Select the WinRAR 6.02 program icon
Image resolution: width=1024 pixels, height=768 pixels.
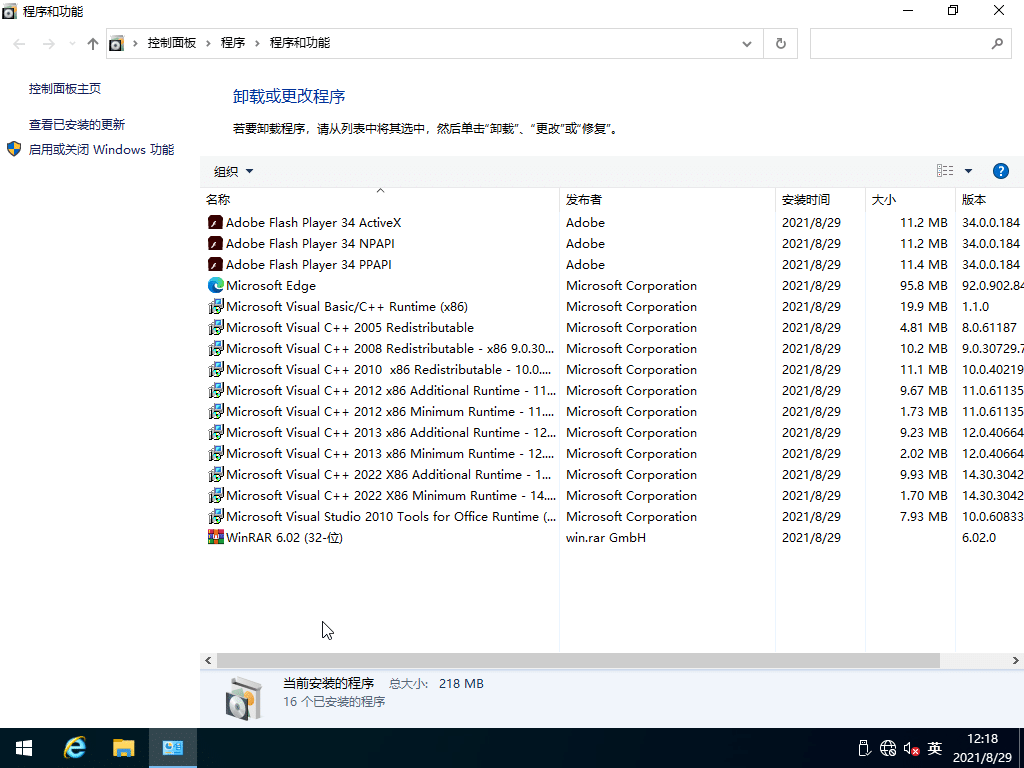point(215,537)
